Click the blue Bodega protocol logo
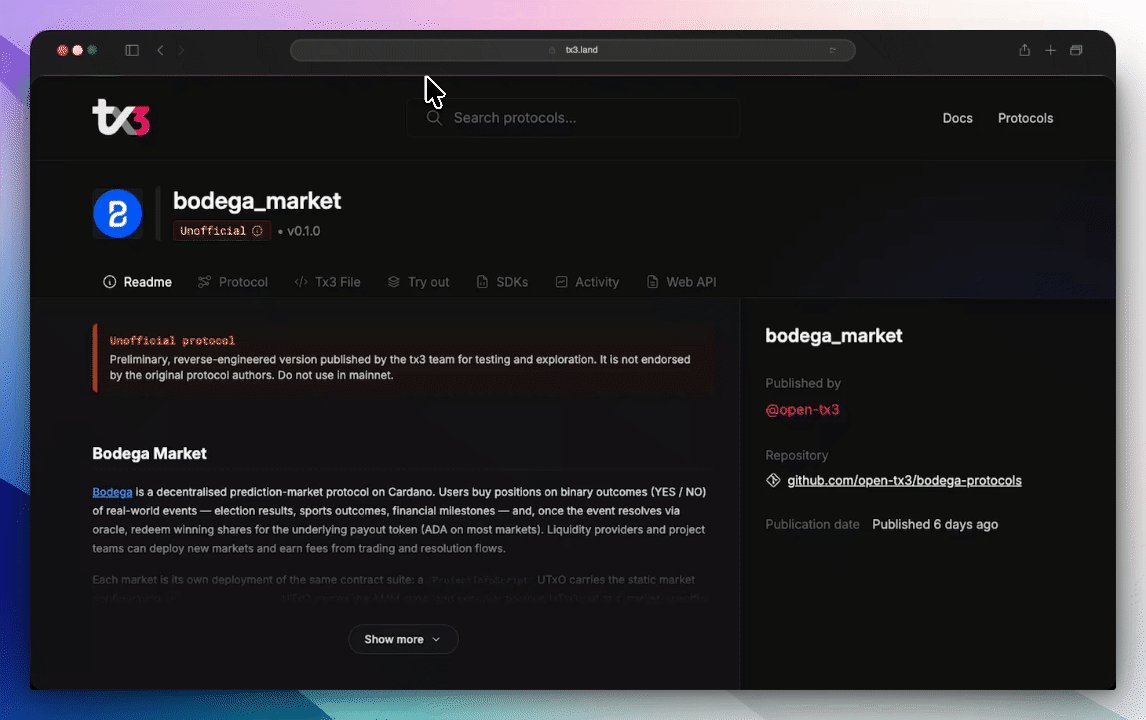Image resolution: width=1146 pixels, height=720 pixels. click(x=118, y=213)
